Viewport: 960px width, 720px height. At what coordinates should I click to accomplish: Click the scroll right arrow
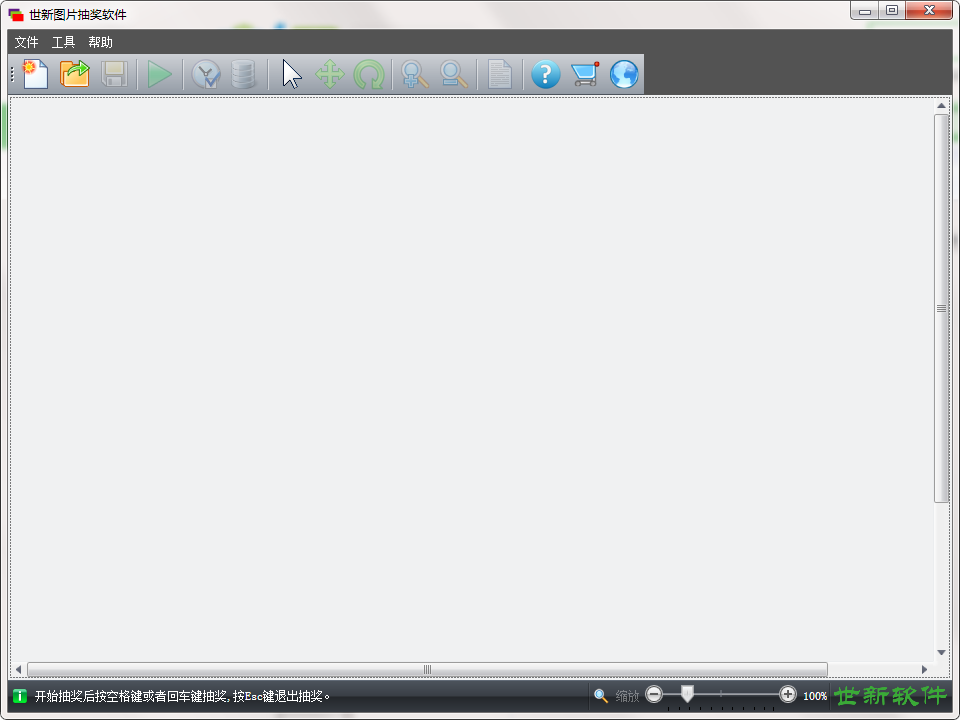click(924, 670)
